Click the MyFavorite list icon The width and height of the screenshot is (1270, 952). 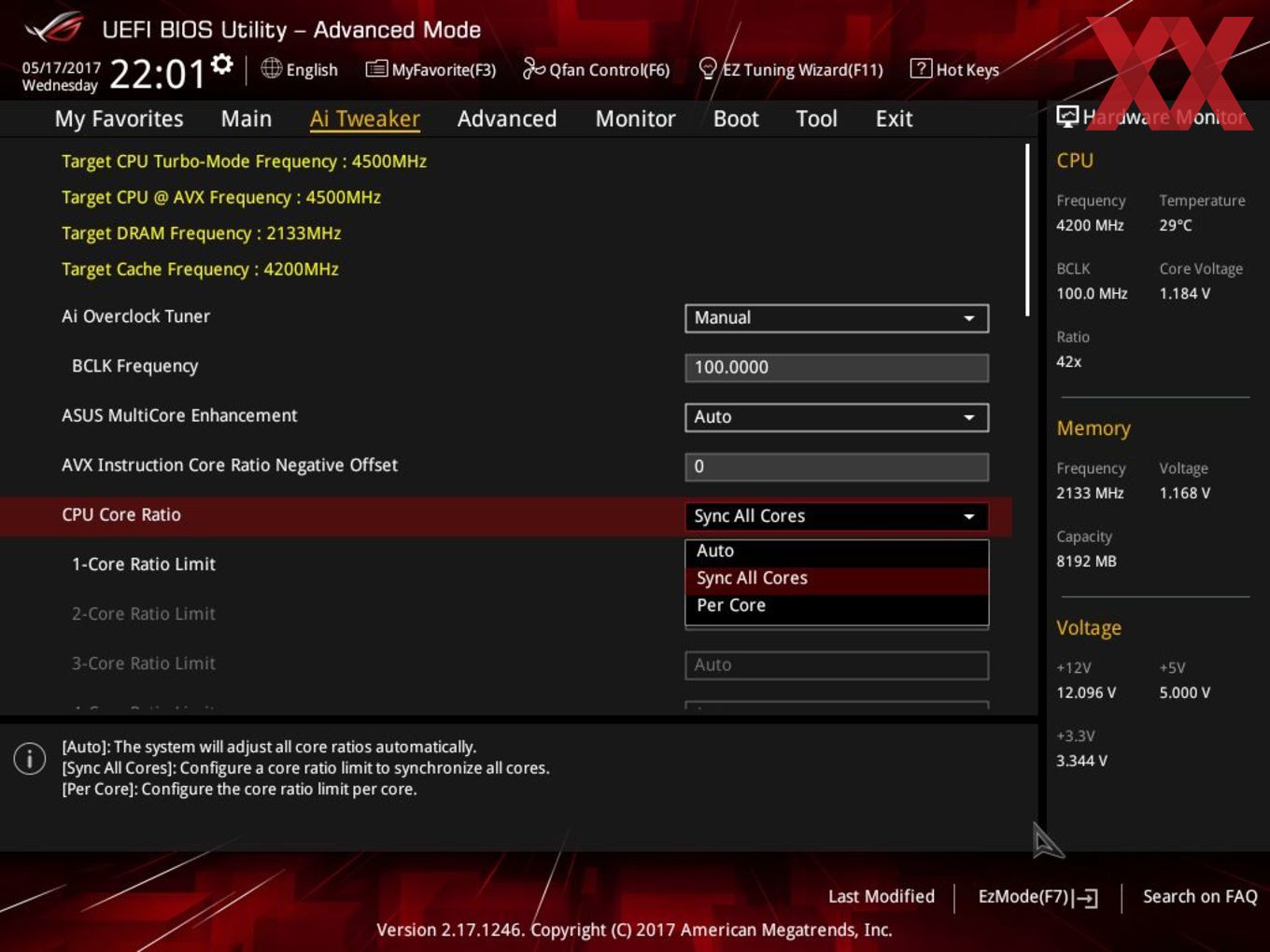pyautogui.click(x=376, y=69)
